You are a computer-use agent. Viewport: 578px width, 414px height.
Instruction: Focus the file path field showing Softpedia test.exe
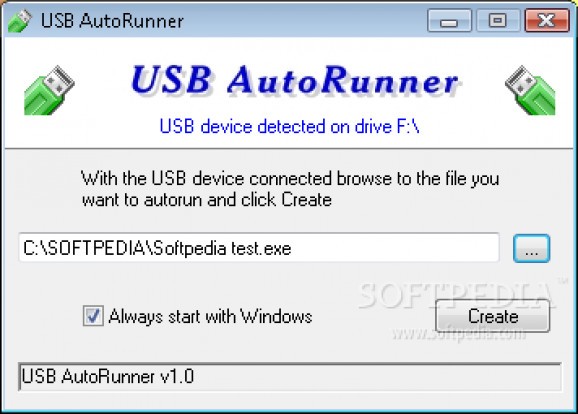[259, 248]
